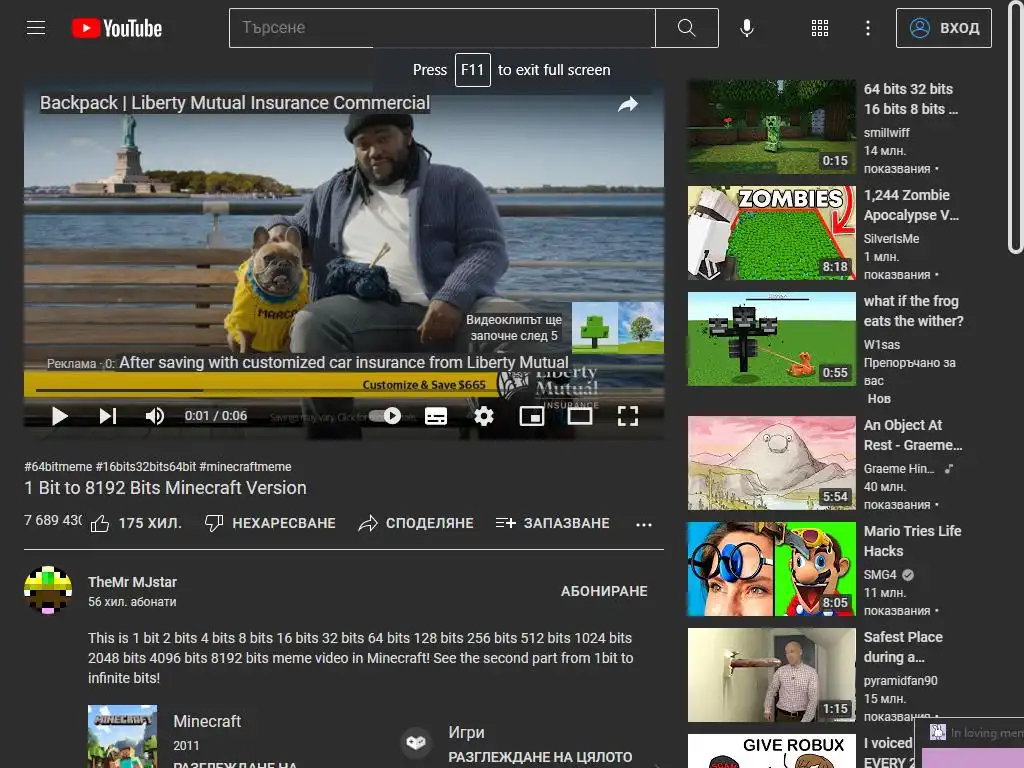The height and width of the screenshot is (768, 1024).
Task: Visit the Graeme Hin… channel
Action: [899, 468]
